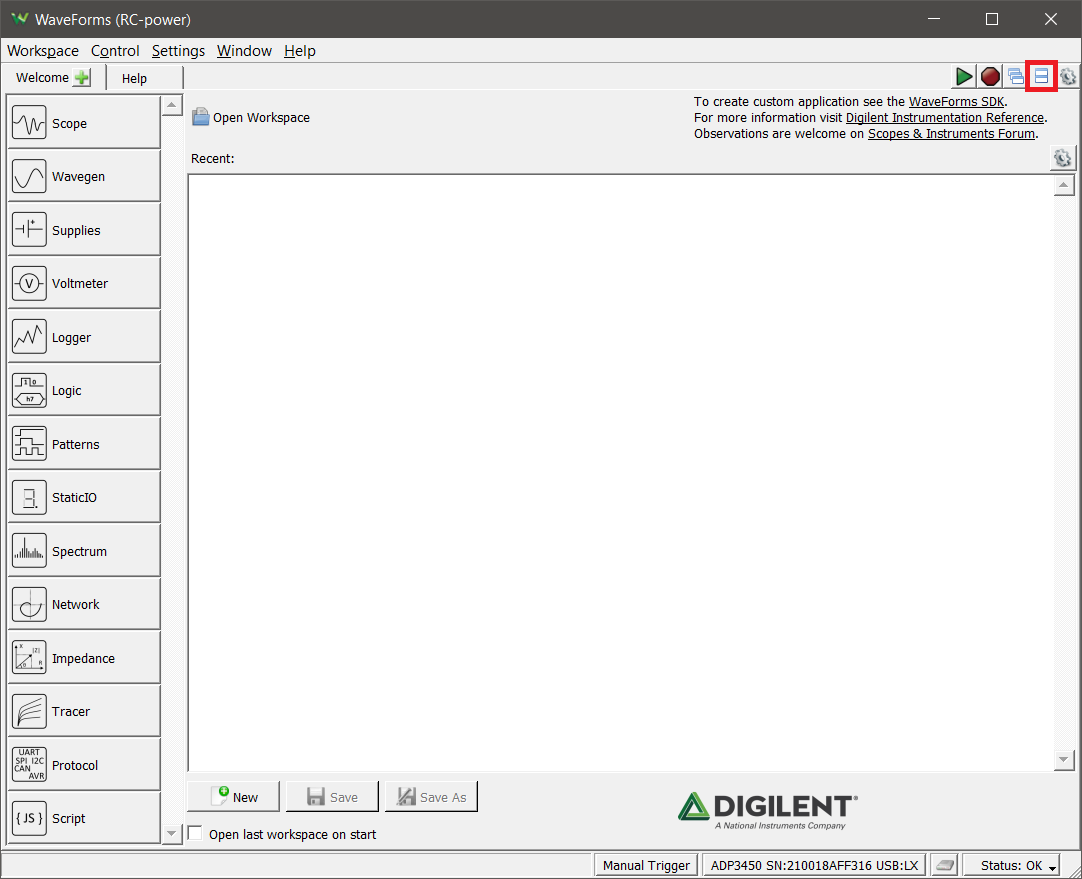Open the Window menu

(244, 50)
